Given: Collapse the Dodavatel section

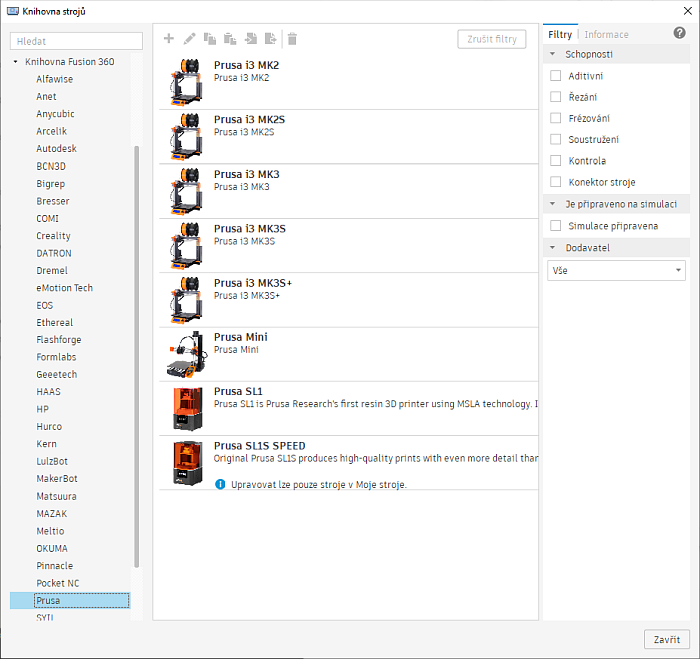Looking at the screenshot, I should [553, 248].
